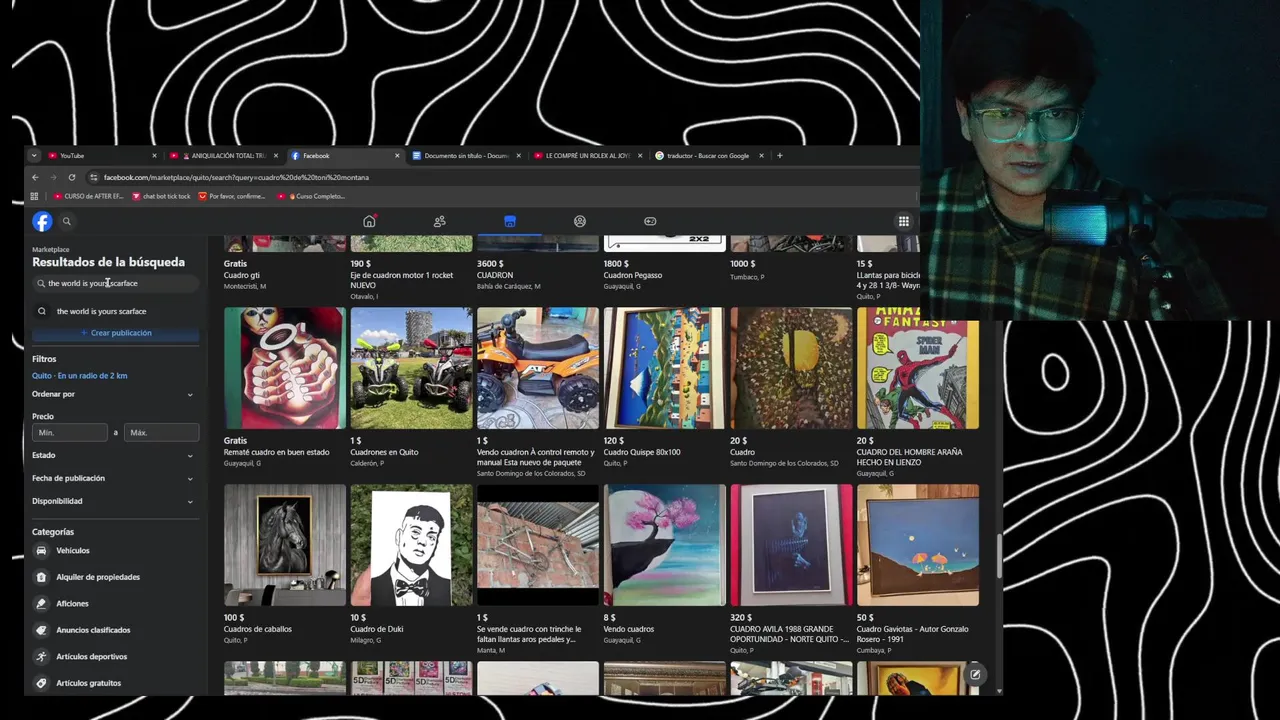Open the CUADRO AVILA 1988 listing thumbnail

[x=791, y=545]
